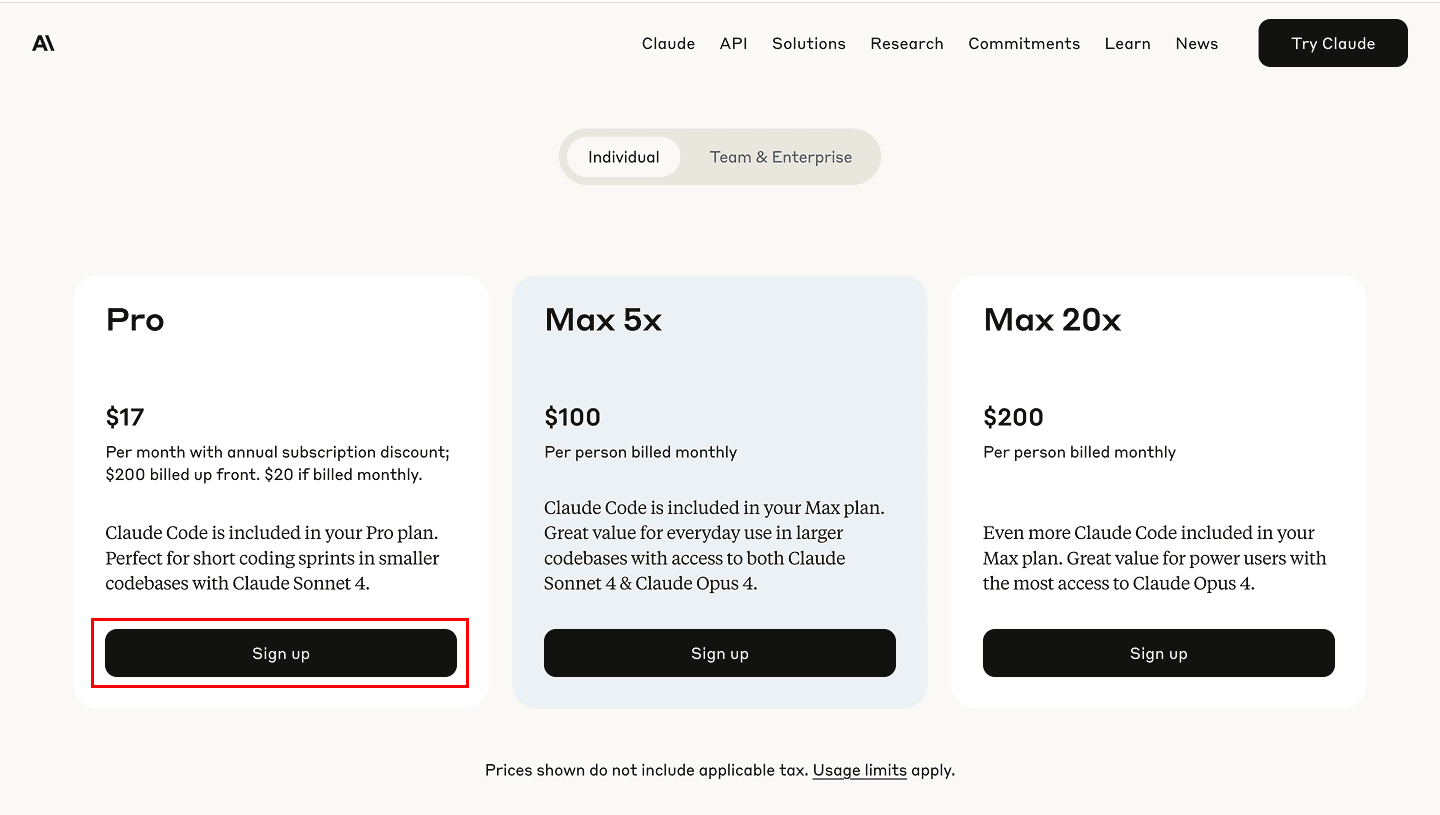Navigate to the News page

coord(1196,43)
